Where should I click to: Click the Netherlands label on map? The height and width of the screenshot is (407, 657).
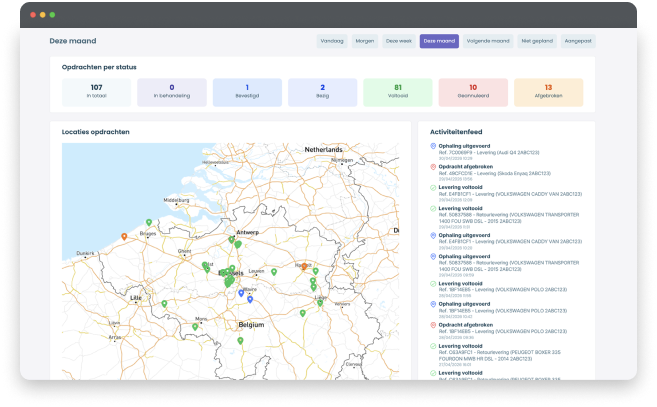click(x=323, y=150)
